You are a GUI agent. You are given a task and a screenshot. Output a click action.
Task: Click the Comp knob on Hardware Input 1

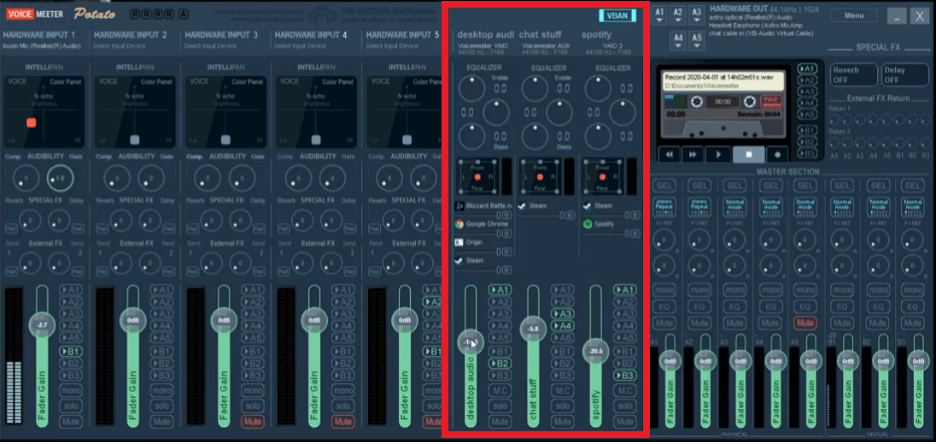tap(26, 177)
